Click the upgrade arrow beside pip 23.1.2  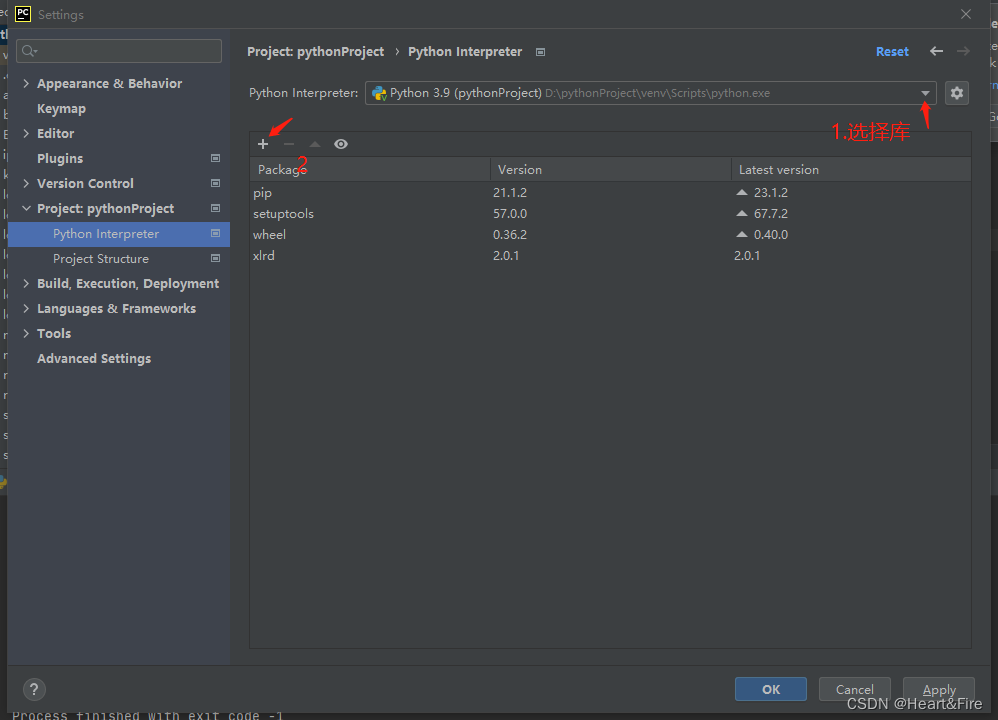pyautogui.click(x=741, y=192)
